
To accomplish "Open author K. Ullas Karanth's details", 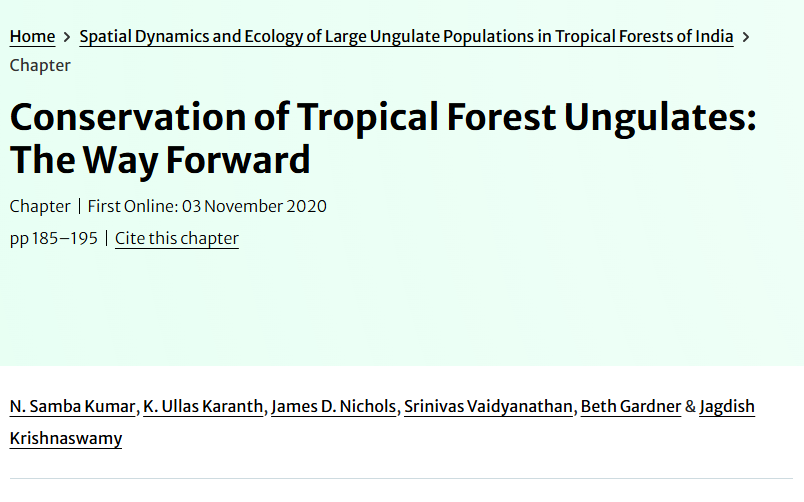I will point(205,407).
